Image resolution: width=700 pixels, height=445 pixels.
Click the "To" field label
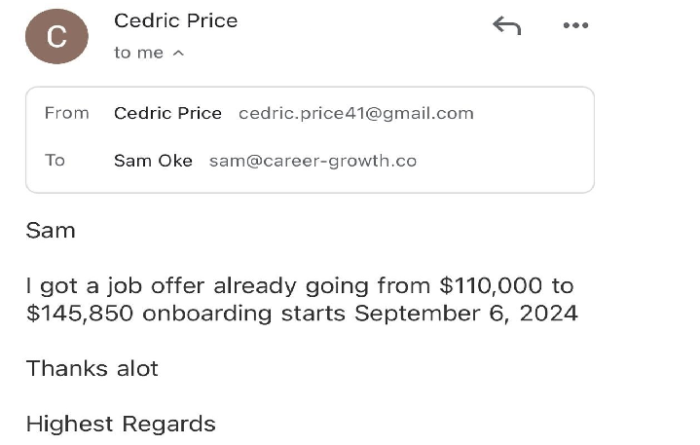55,160
